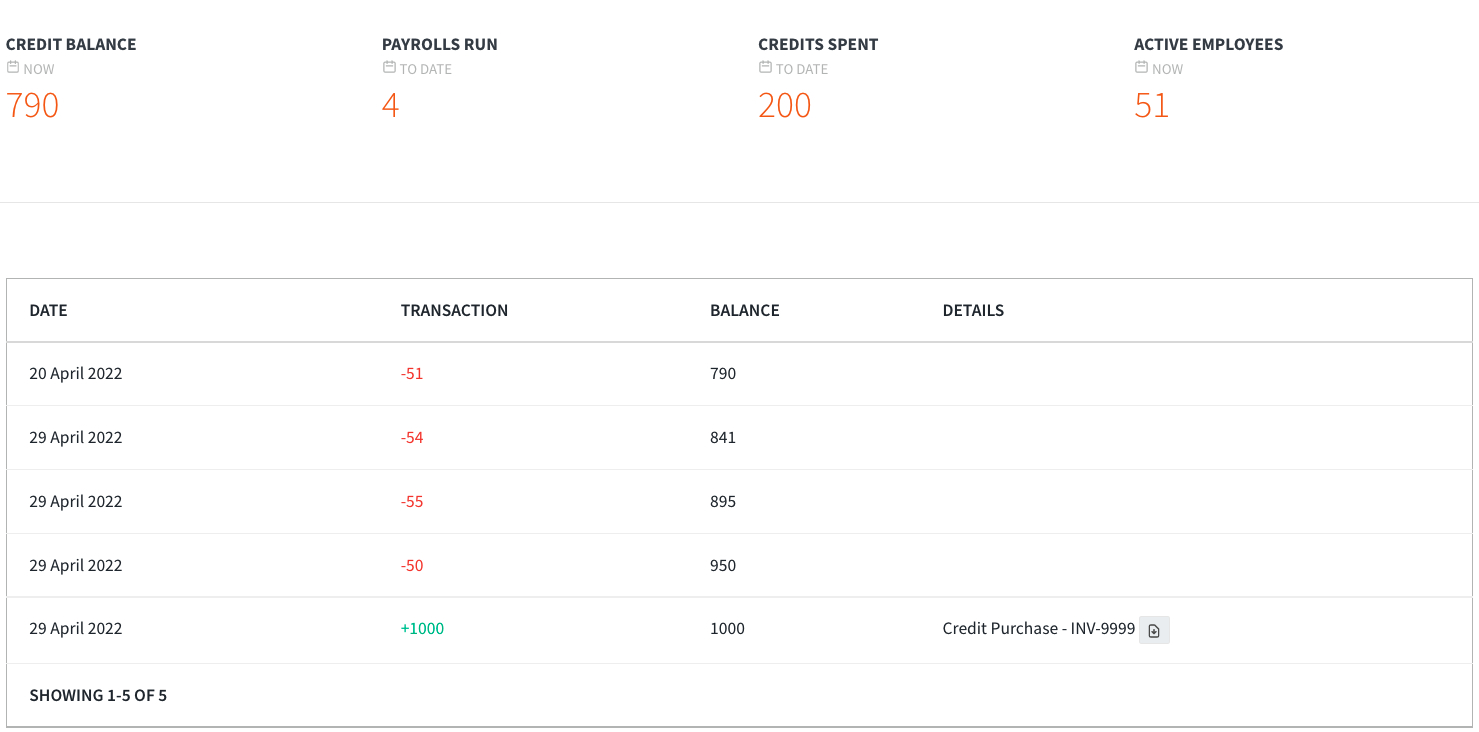Open Credit Purchase - INV-9999 details
Screen dimensions: 1479x732
1039,629
